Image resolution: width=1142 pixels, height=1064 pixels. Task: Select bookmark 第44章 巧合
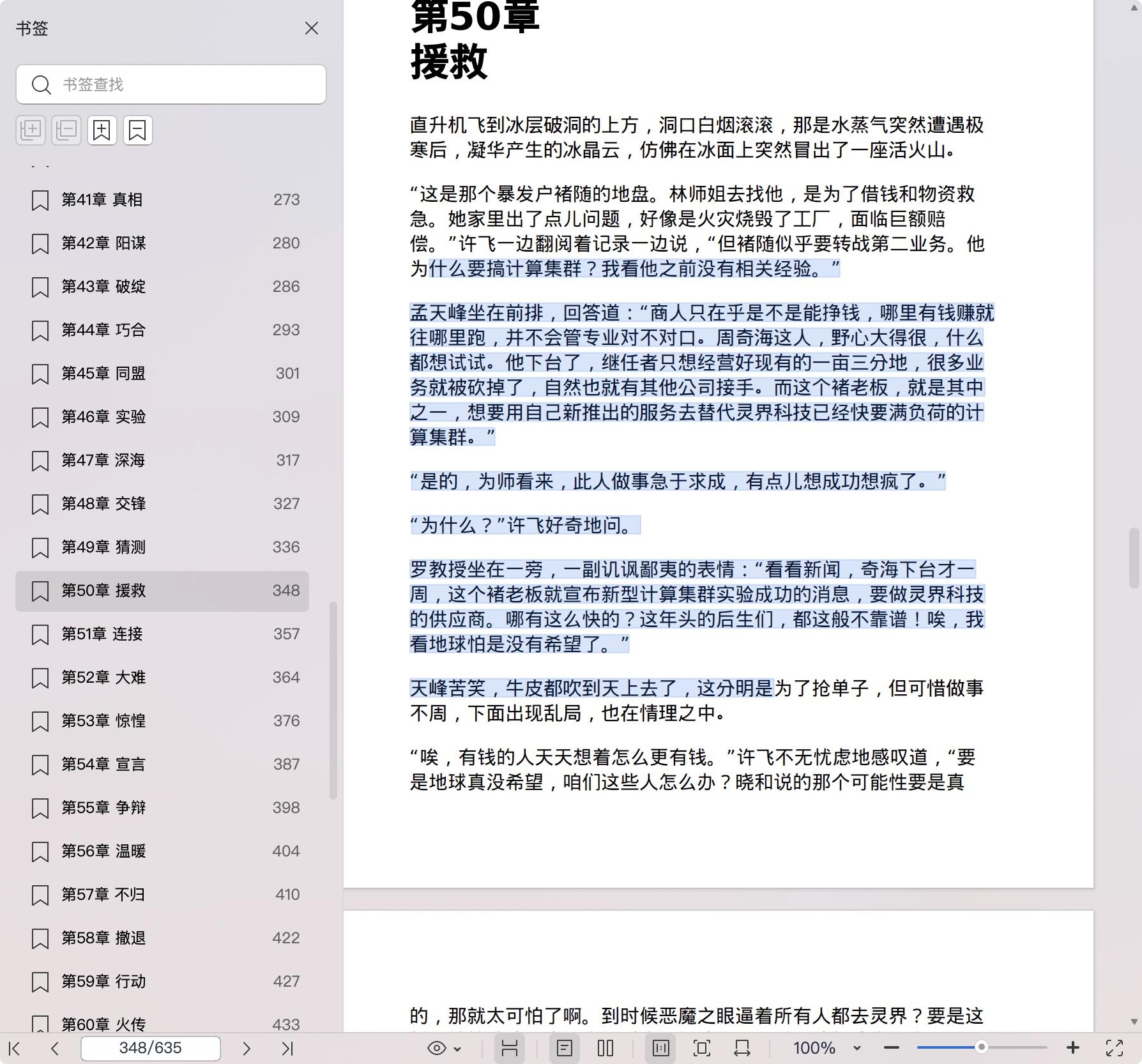coord(162,330)
